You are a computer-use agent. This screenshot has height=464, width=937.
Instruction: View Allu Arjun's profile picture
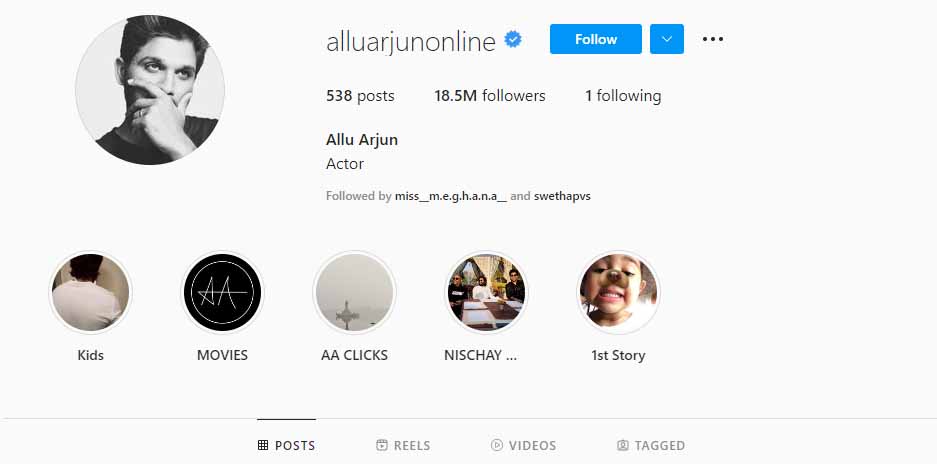click(150, 90)
